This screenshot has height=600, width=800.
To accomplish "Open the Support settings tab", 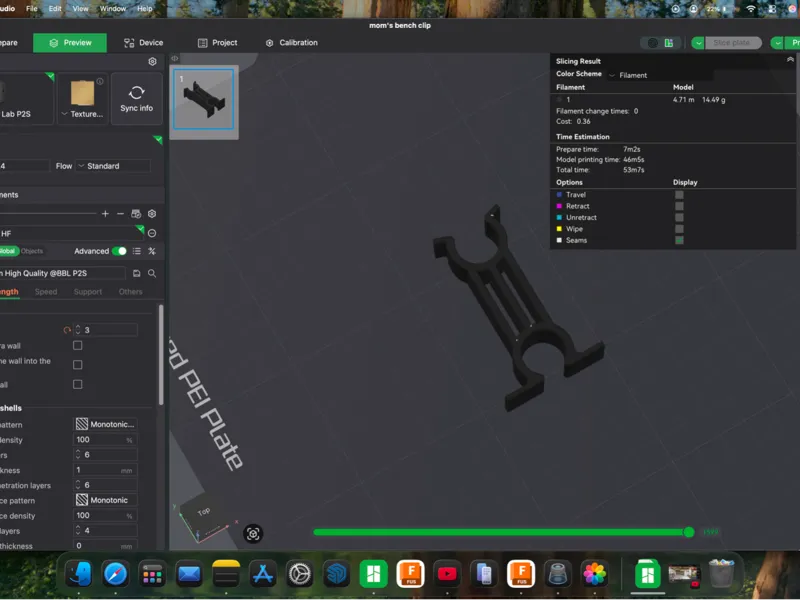I will click(x=88, y=292).
